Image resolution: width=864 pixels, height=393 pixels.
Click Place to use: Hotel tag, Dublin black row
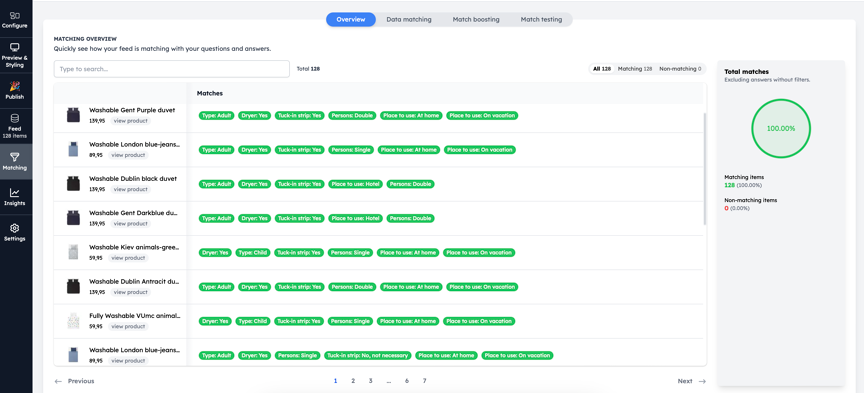[355, 184]
